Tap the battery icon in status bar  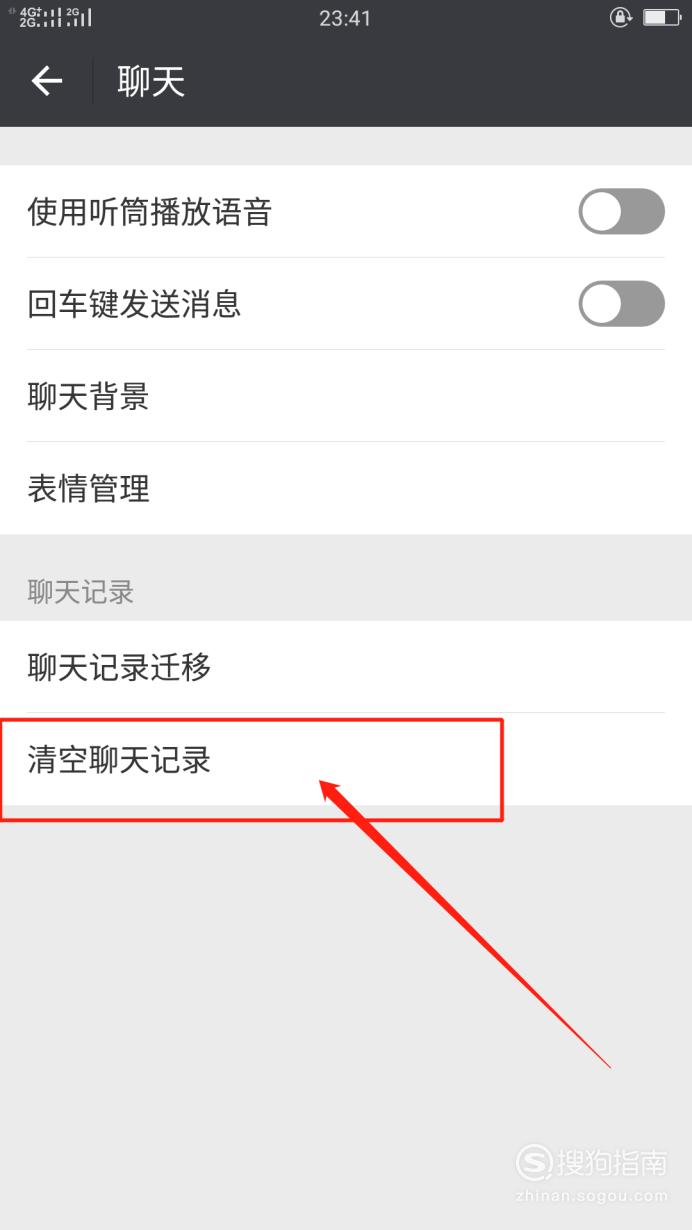(x=661, y=17)
